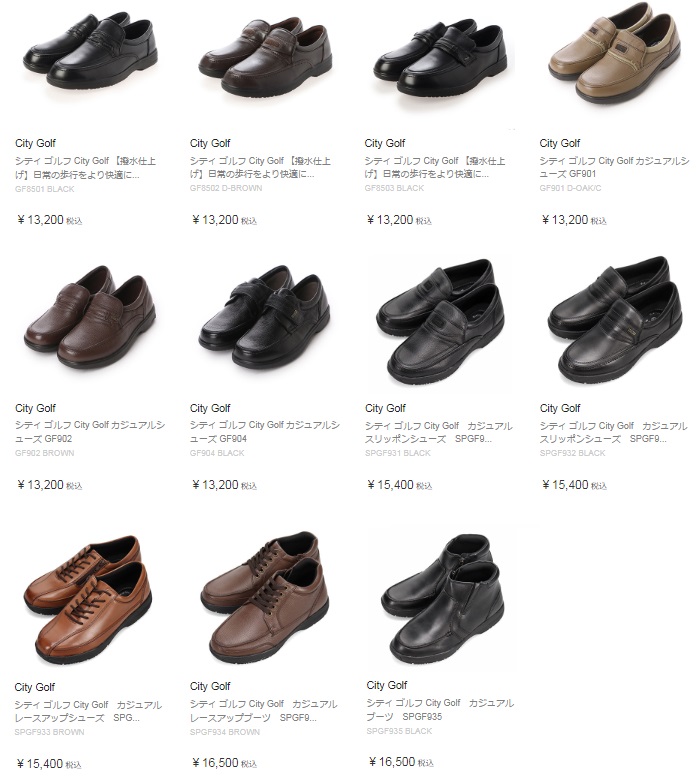The height and width of the screenshot is (784, 696).
Task: Open the SPGF935 BLACK boots image
Action: click(442, 598)
